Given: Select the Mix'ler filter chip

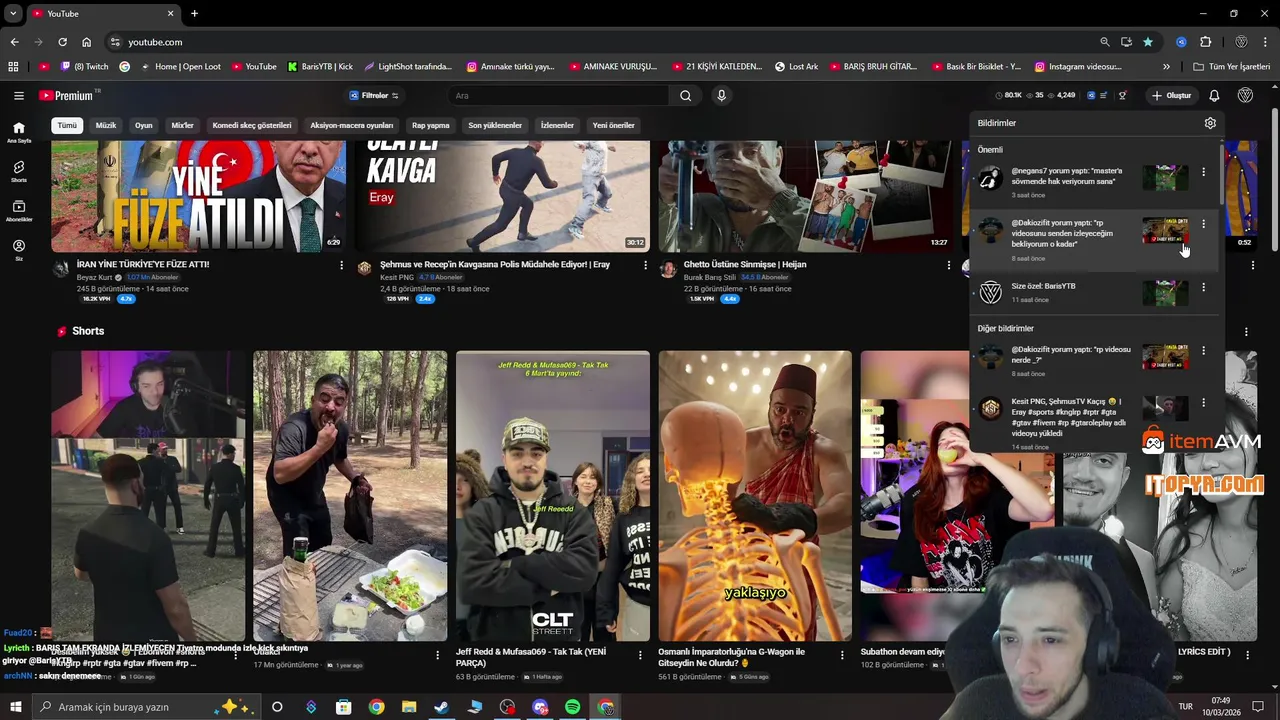Looking at the screenshot, I should pyautogui.click(x=182, y=126).
